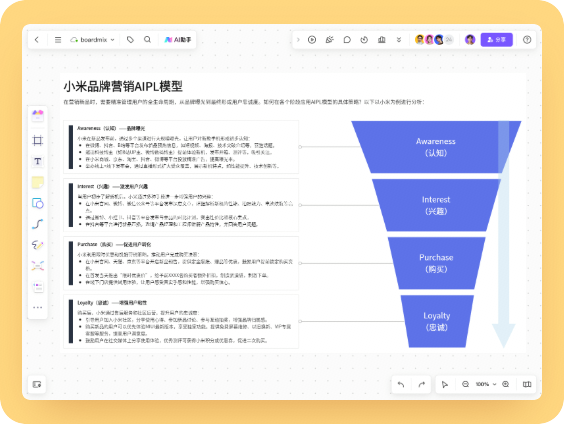Click the tag icon in top toolbar
The height and width of the screenshot is (424, 564).
[130, 40]
